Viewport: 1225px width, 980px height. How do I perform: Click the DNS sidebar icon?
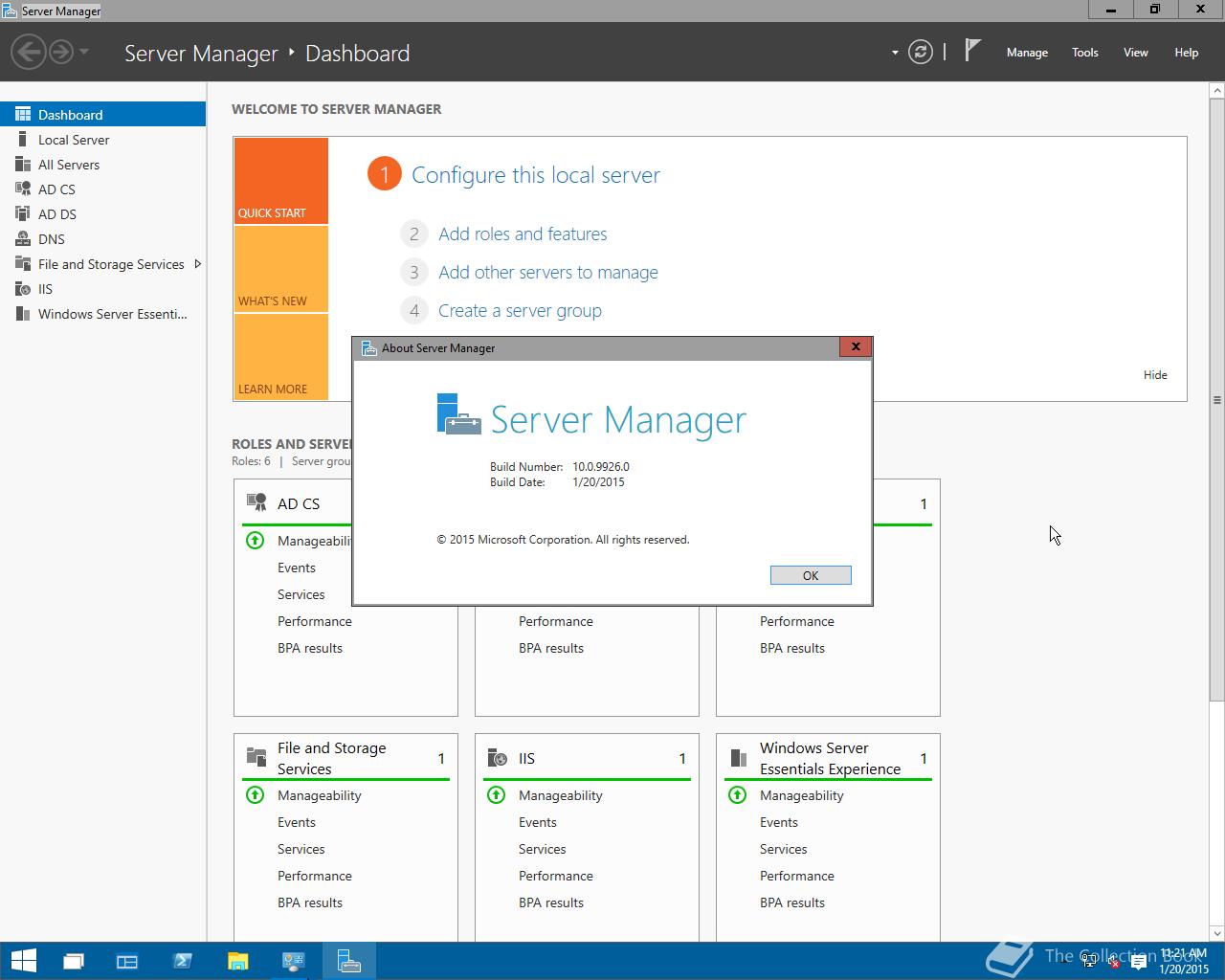pyautogui.click(x=23, y=238)
